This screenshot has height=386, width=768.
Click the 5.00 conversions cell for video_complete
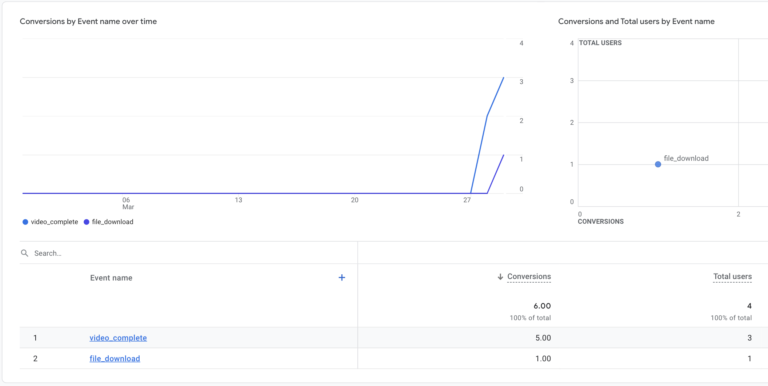point(542,338)
